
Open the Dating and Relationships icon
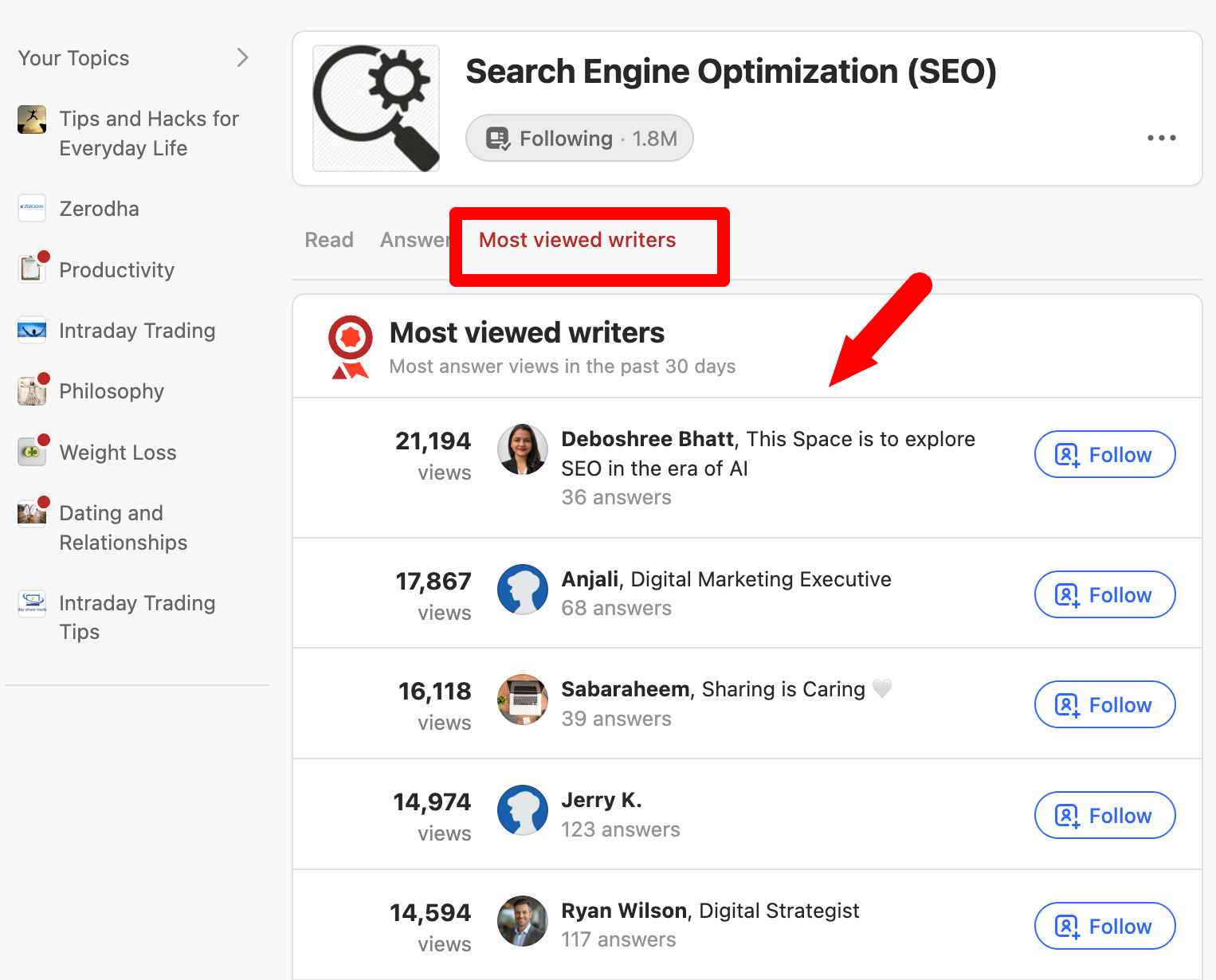pos(32,514)
